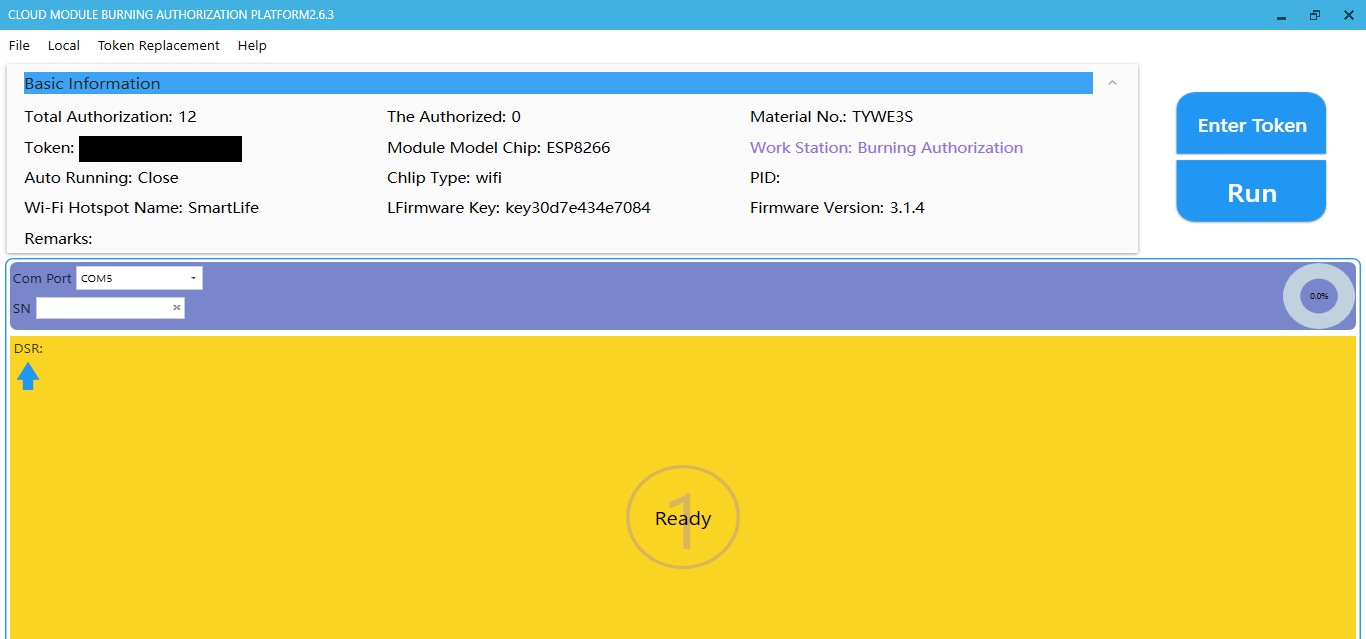Click the 0.0% circular progress indicator

pyautogui.click(x=1318, y=296)
